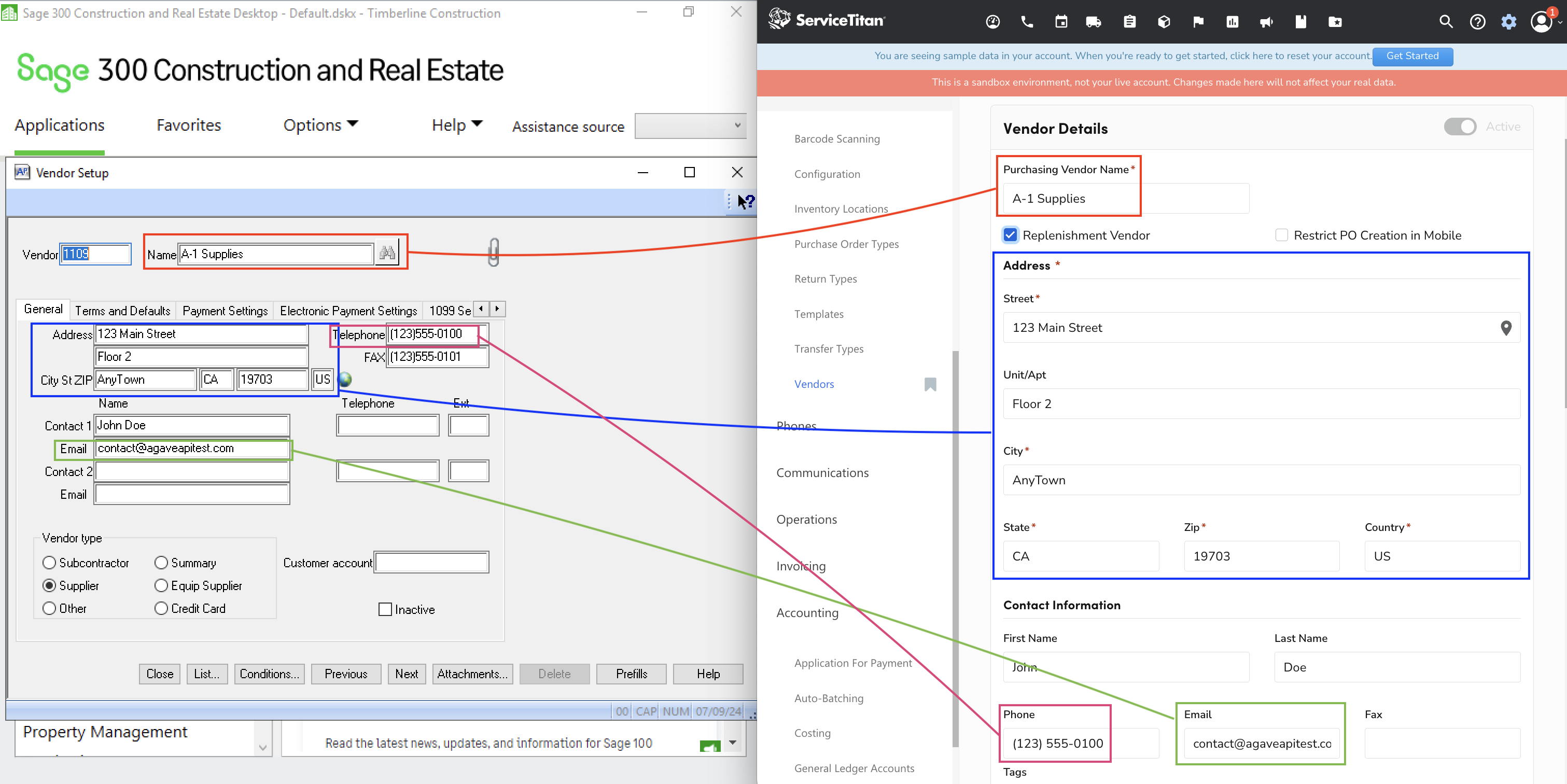The width and height of the screenshot is (1567, 784).
Task: Click the ServiceTitan logo
Action: pyautogui.click(x=827, y=20)
